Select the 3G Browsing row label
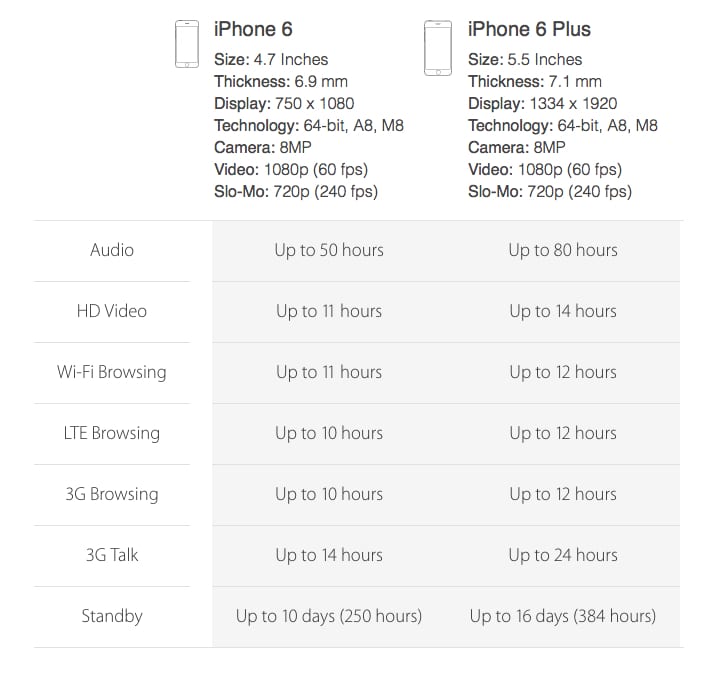 pos(112,494)
